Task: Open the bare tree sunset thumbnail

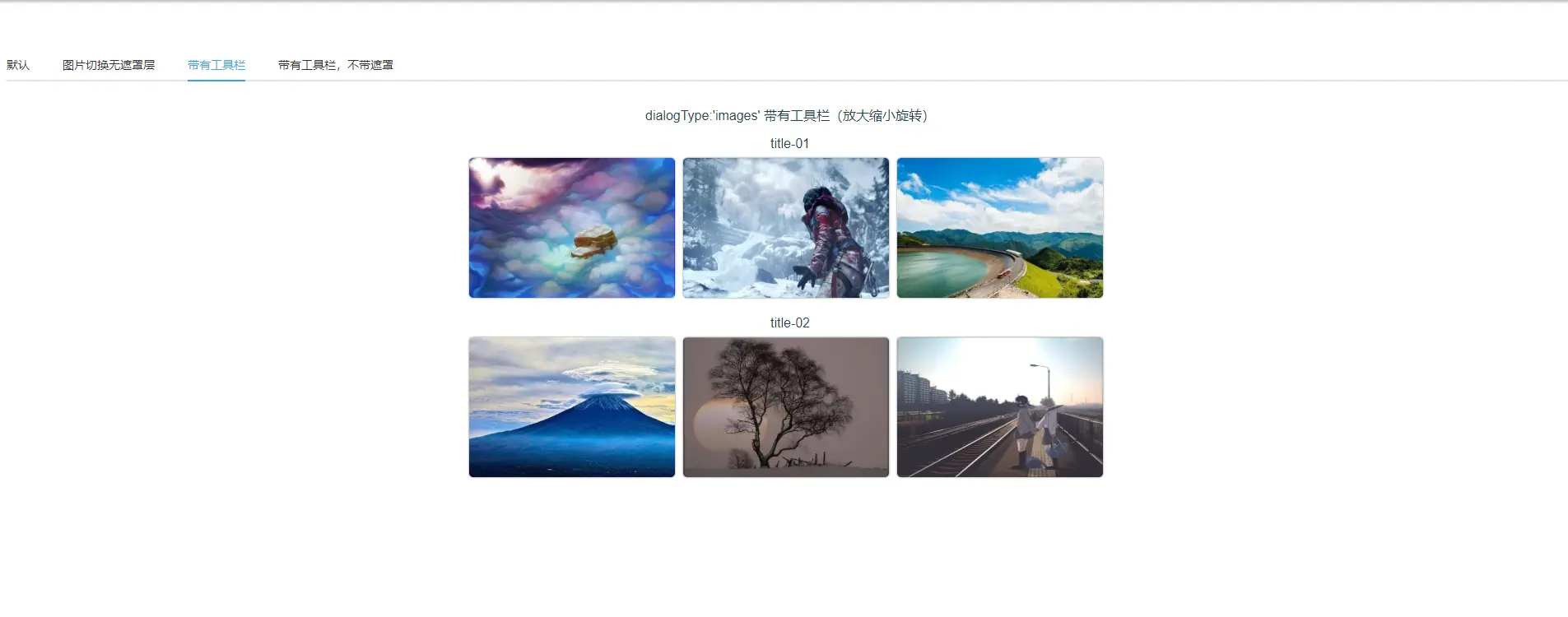Action: pyautogui.click(x=786, y=407)
